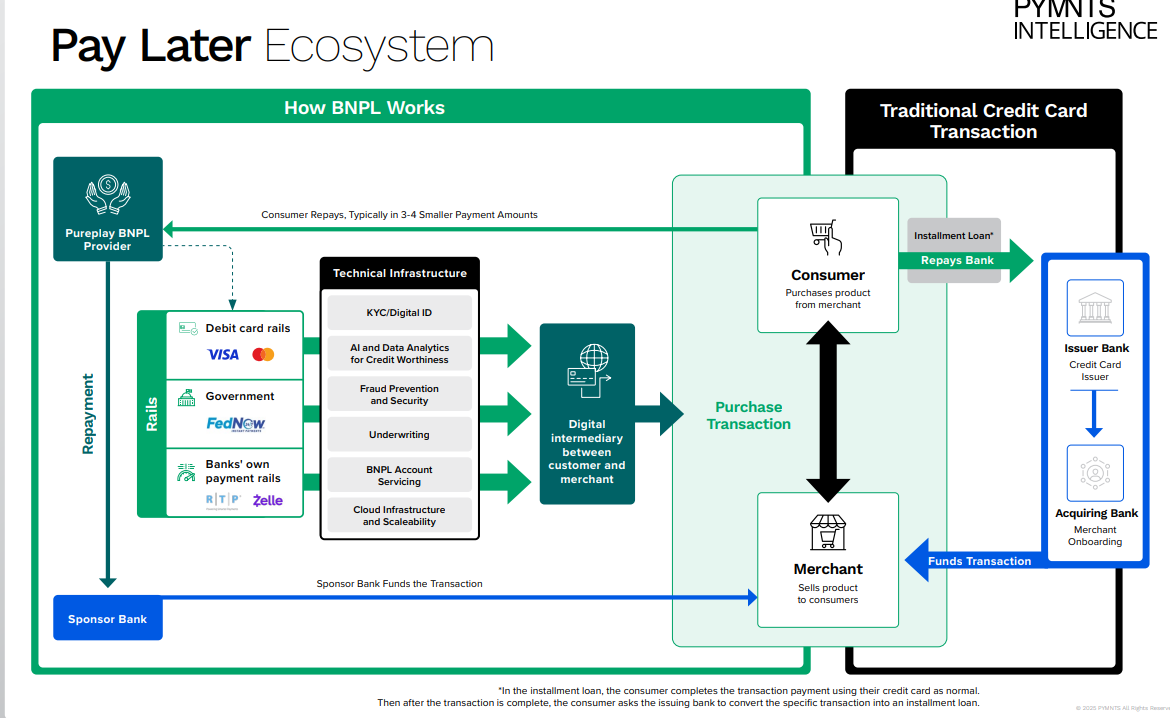Select the RTP payment rail logo
Image resolution: width=1170 pixels, height=718 pixels.
tap(223, 500)
